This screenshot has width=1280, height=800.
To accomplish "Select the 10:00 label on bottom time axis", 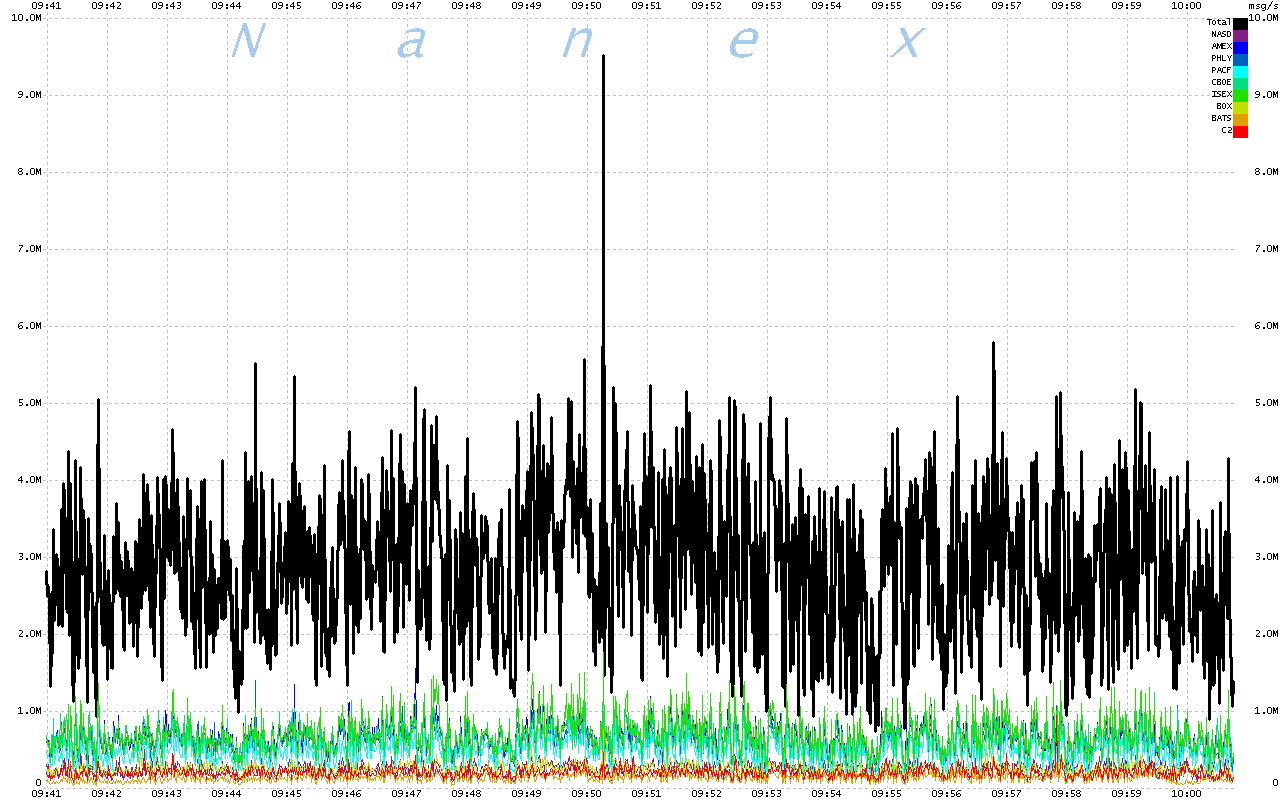I will pos(1186,793).
